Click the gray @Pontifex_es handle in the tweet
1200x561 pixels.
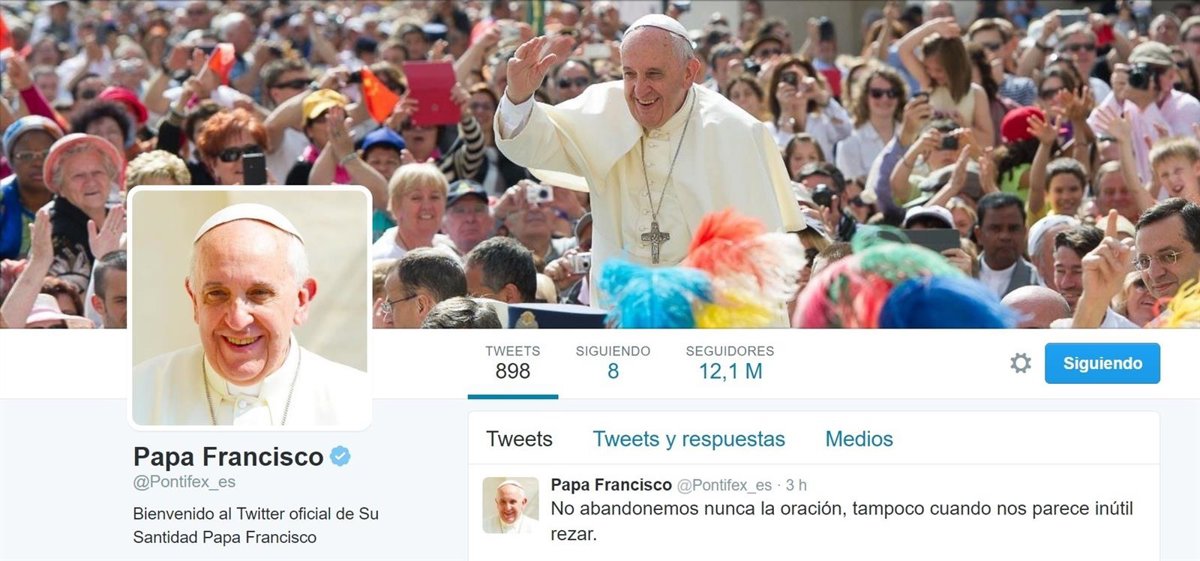[724, 485]
